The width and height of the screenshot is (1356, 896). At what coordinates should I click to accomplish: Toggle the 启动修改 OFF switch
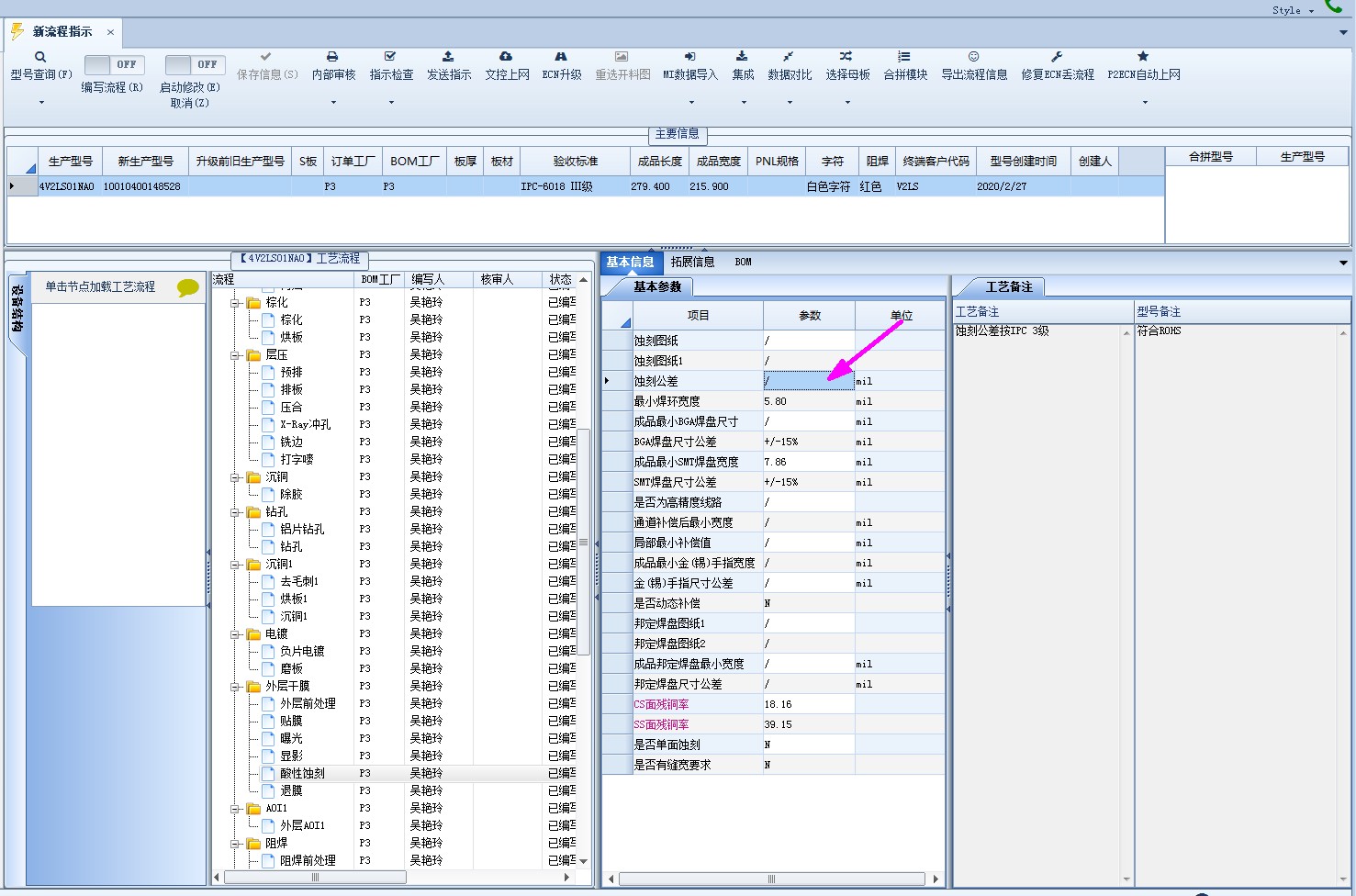point(192,65)
